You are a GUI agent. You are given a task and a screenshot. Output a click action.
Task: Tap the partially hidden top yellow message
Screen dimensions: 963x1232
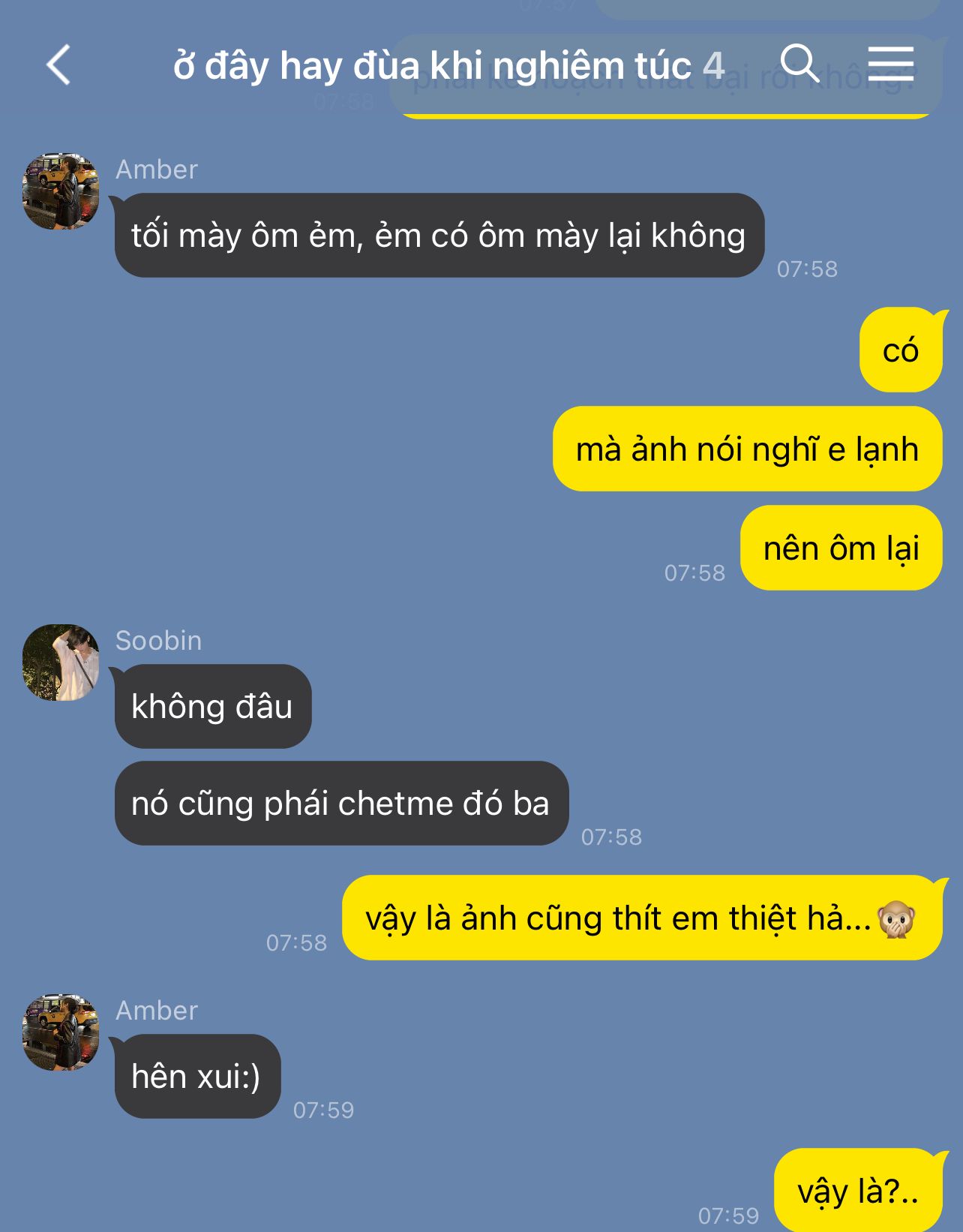tap(665, 75)
